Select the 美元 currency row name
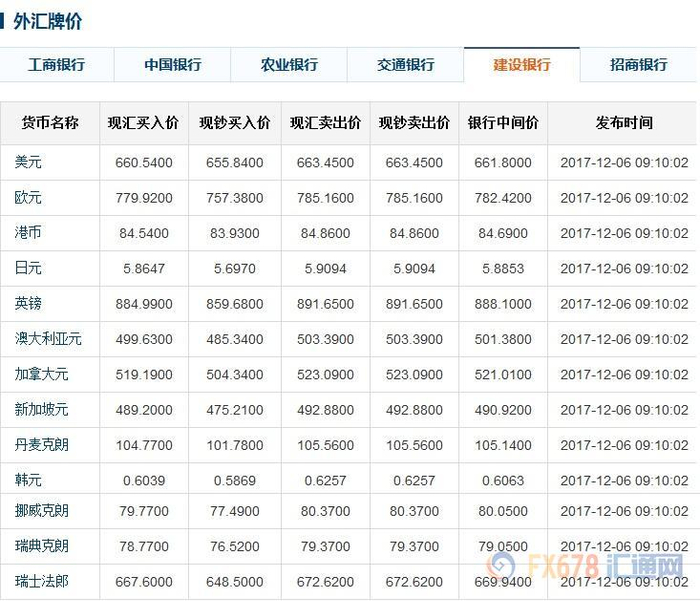 (x=28, y=162)
